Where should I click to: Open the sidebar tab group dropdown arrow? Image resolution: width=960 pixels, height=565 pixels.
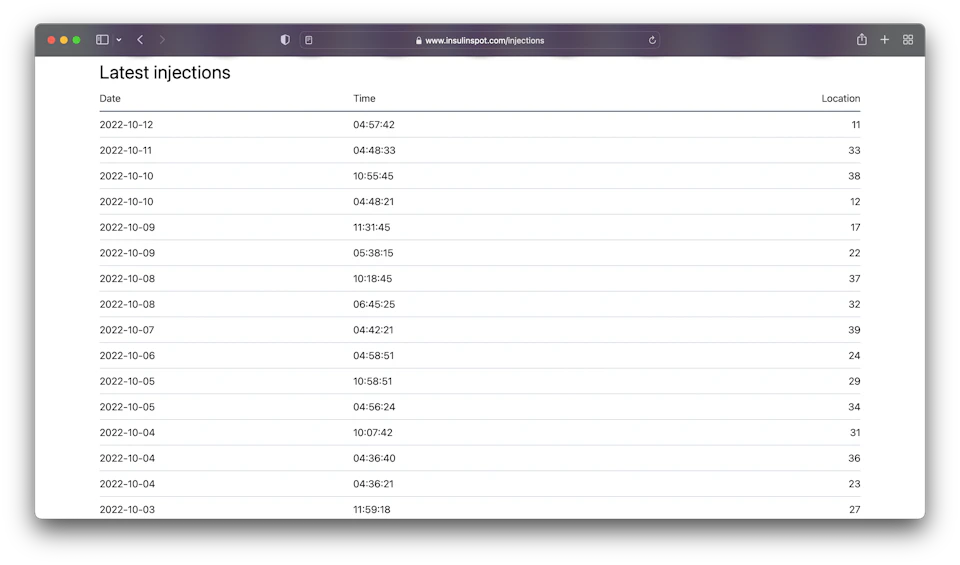[x=119, y=40]
